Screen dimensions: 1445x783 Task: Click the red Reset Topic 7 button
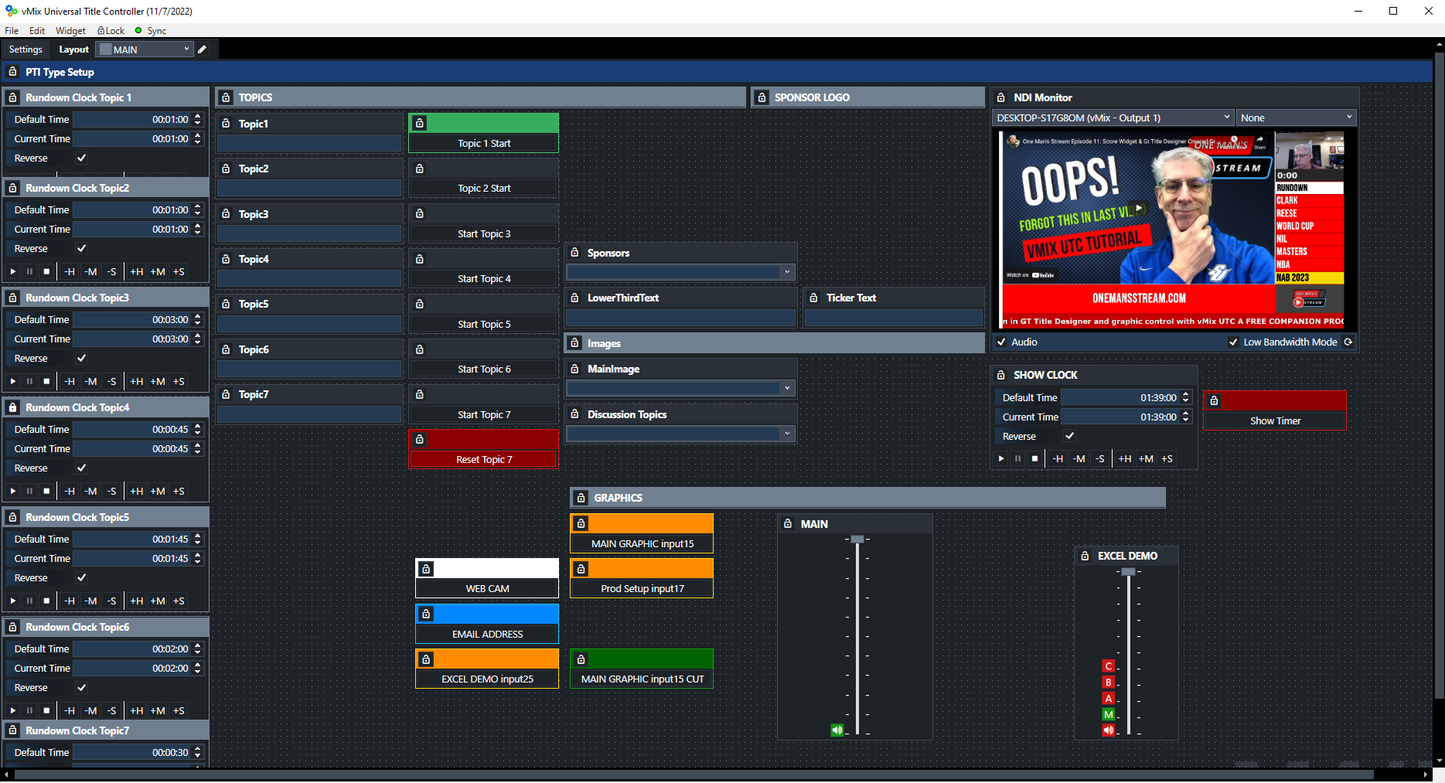(x=483, y=459)
